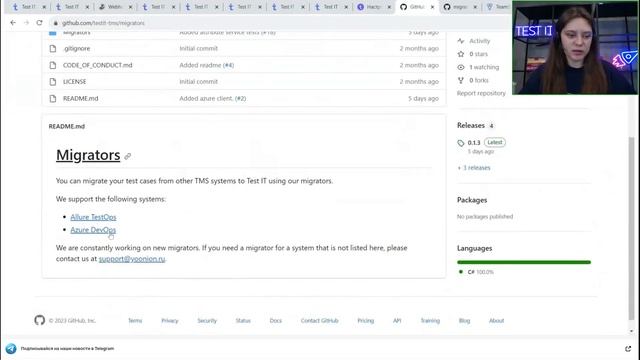640x360 pixels.
Task: Open pull request #4 link
Action: pos(229,65)
